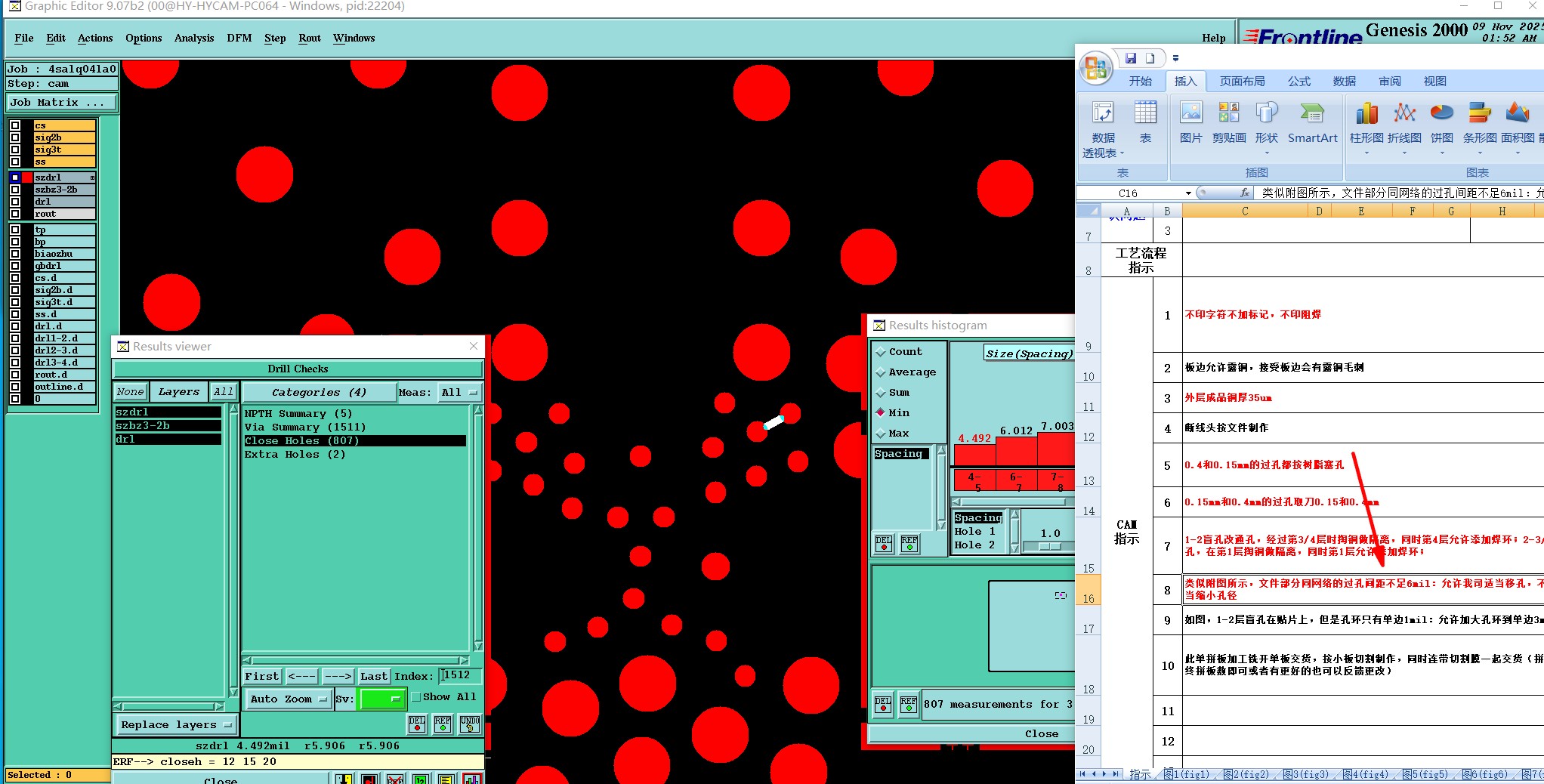
Task: Open the Meas: All dropdown
Action: click(x=460, y=393)
